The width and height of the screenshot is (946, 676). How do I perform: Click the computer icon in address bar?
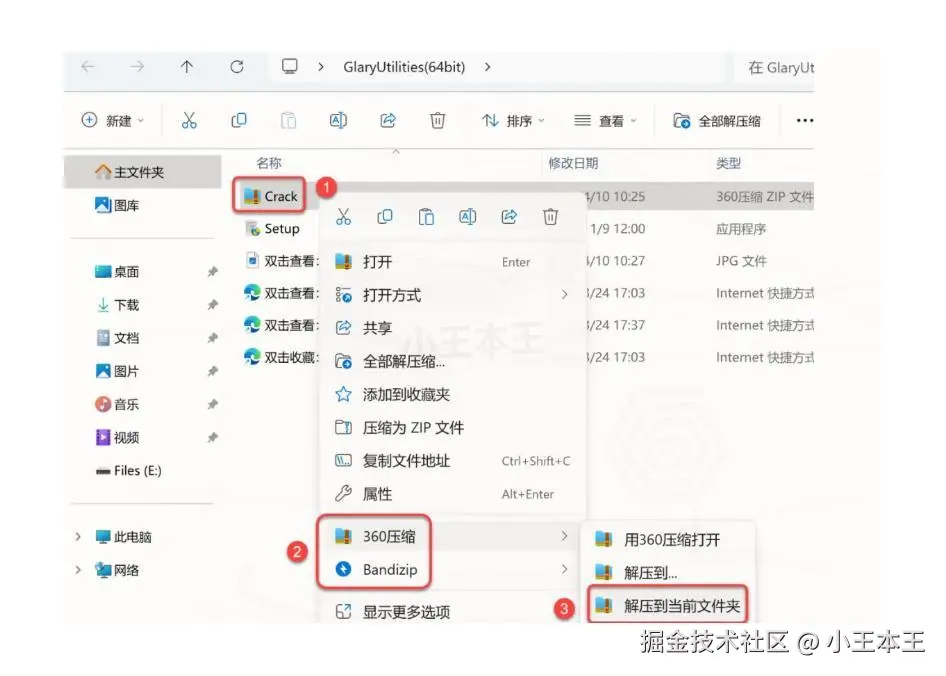pyautogui.click(x=290, y=66)
